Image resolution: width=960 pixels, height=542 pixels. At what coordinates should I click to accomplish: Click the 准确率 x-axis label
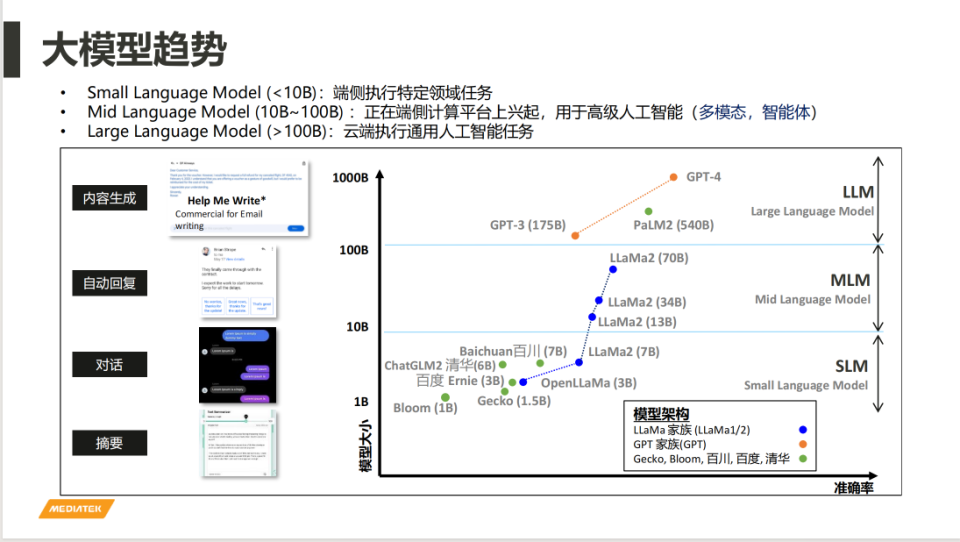pyautogui.click(x=853, y=487)
